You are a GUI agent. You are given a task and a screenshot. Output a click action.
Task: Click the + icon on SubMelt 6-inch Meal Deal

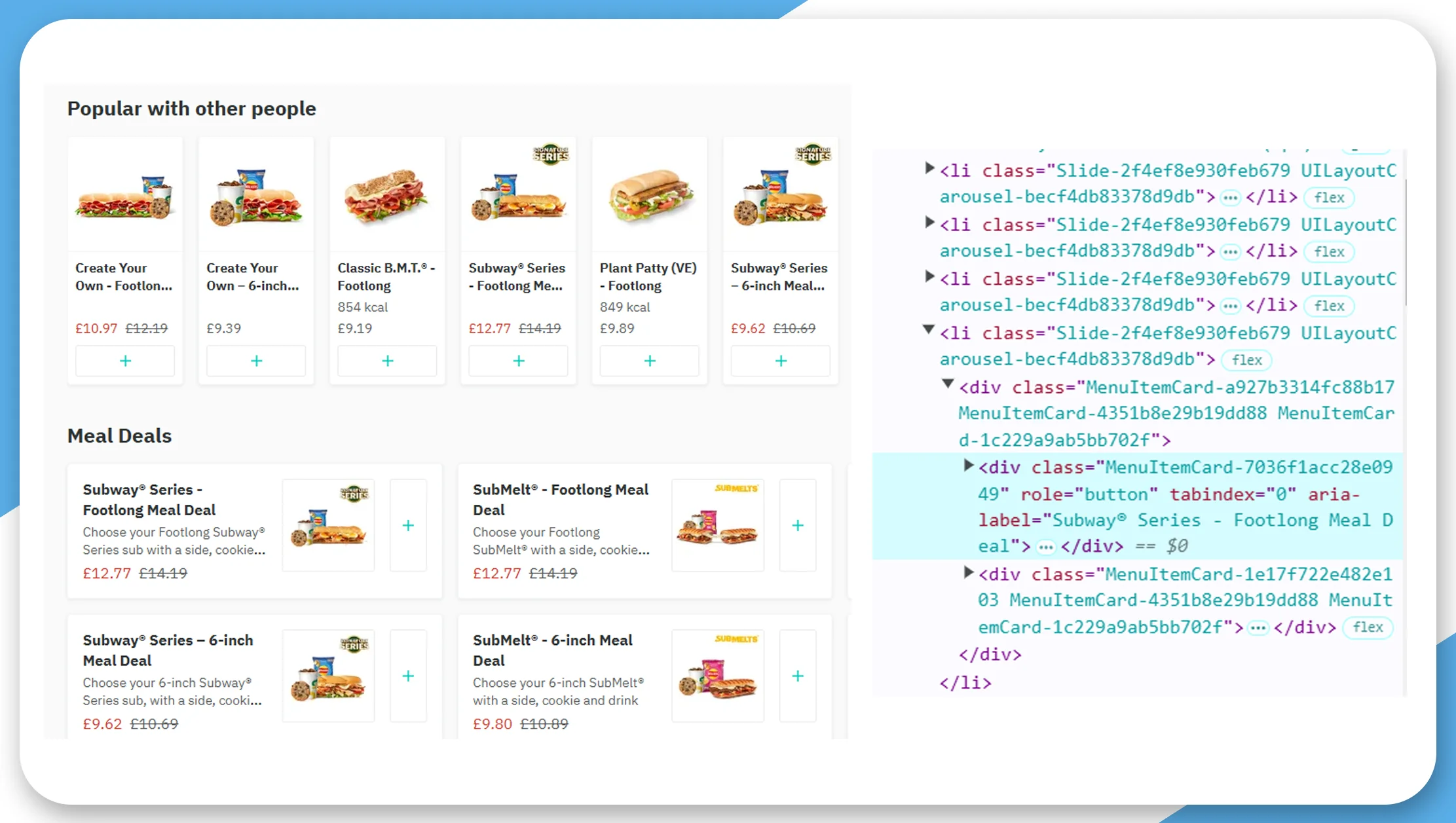(x=799, y=677)
